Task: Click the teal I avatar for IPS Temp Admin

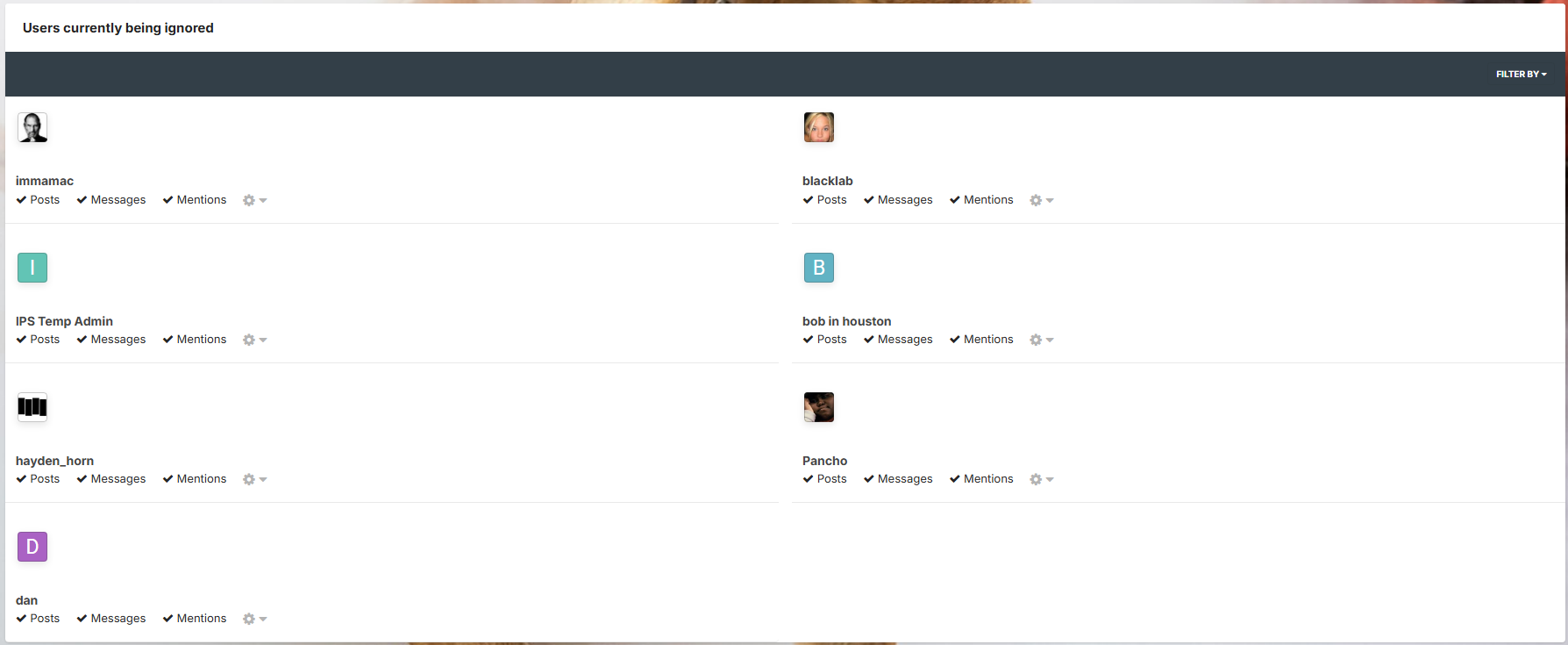Action: click(x=32, y=268)
